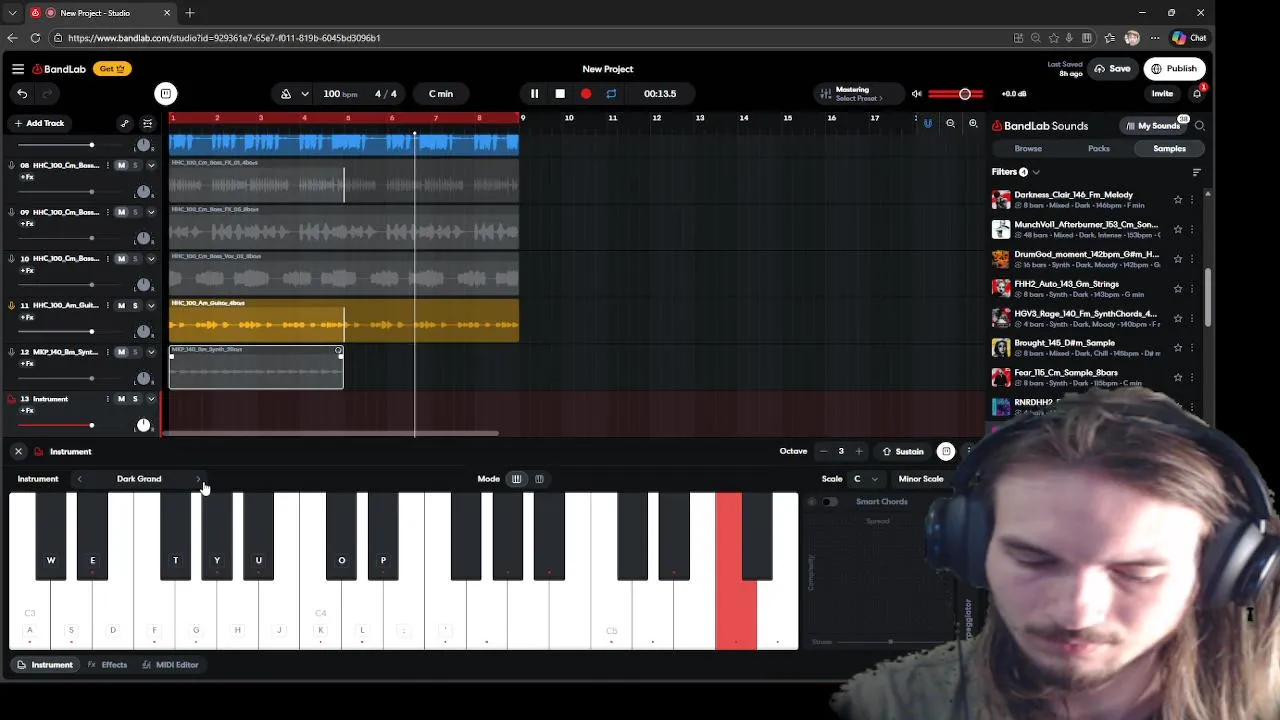The image size is (1280, 720).
Task: Click the track 13 pan knob
Action: pos(143,425)
